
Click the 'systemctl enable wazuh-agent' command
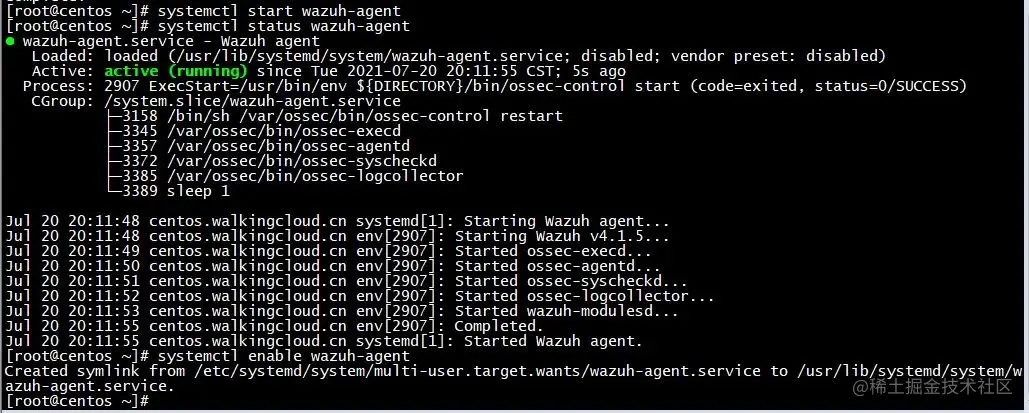pos(284,357)
